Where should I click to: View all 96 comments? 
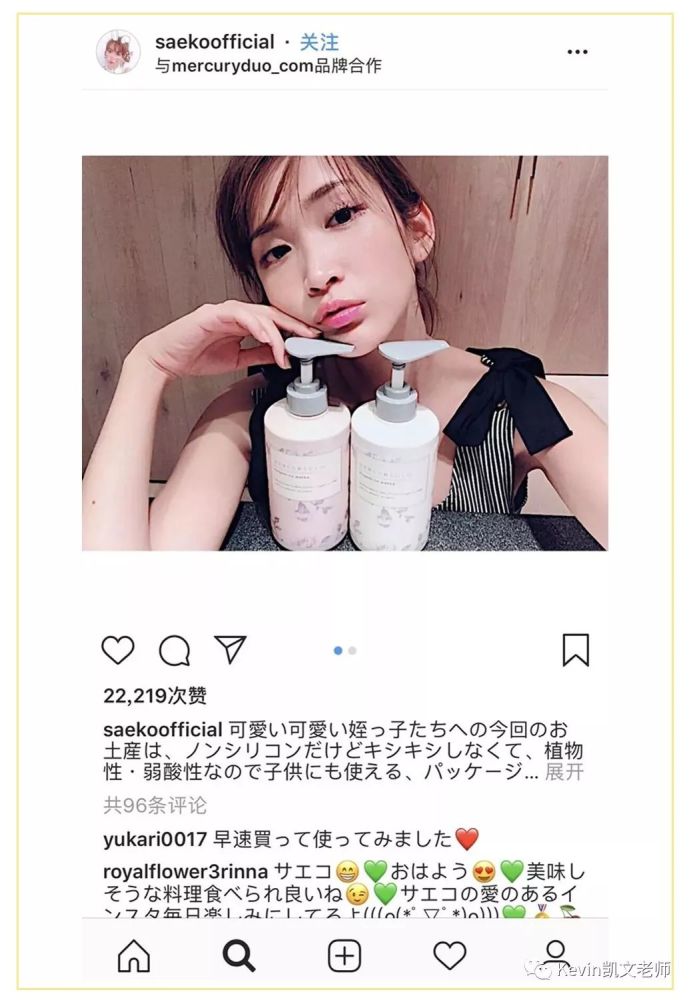tap(155, 805)
